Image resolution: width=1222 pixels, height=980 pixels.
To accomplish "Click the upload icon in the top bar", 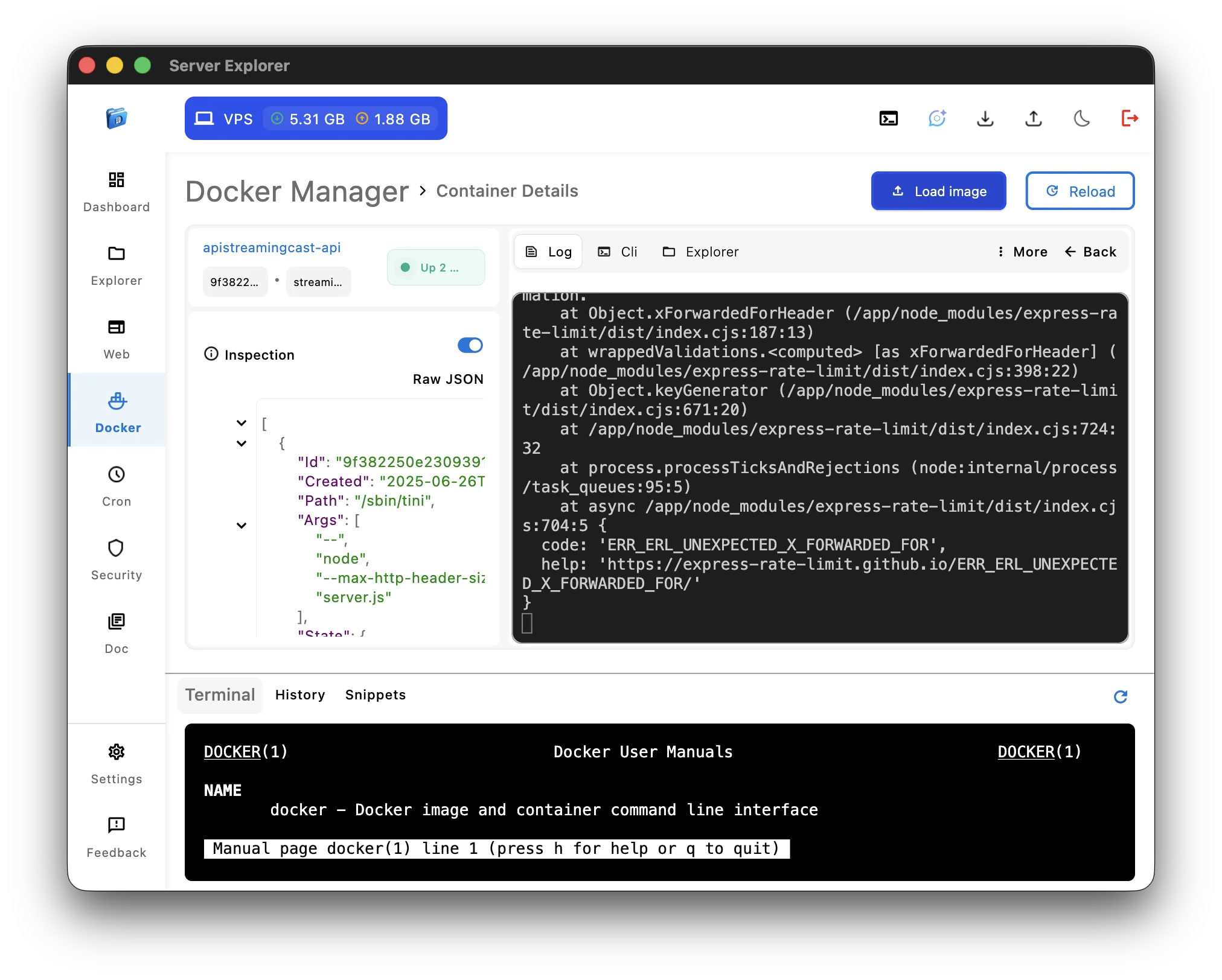I will pos(1033,119).
